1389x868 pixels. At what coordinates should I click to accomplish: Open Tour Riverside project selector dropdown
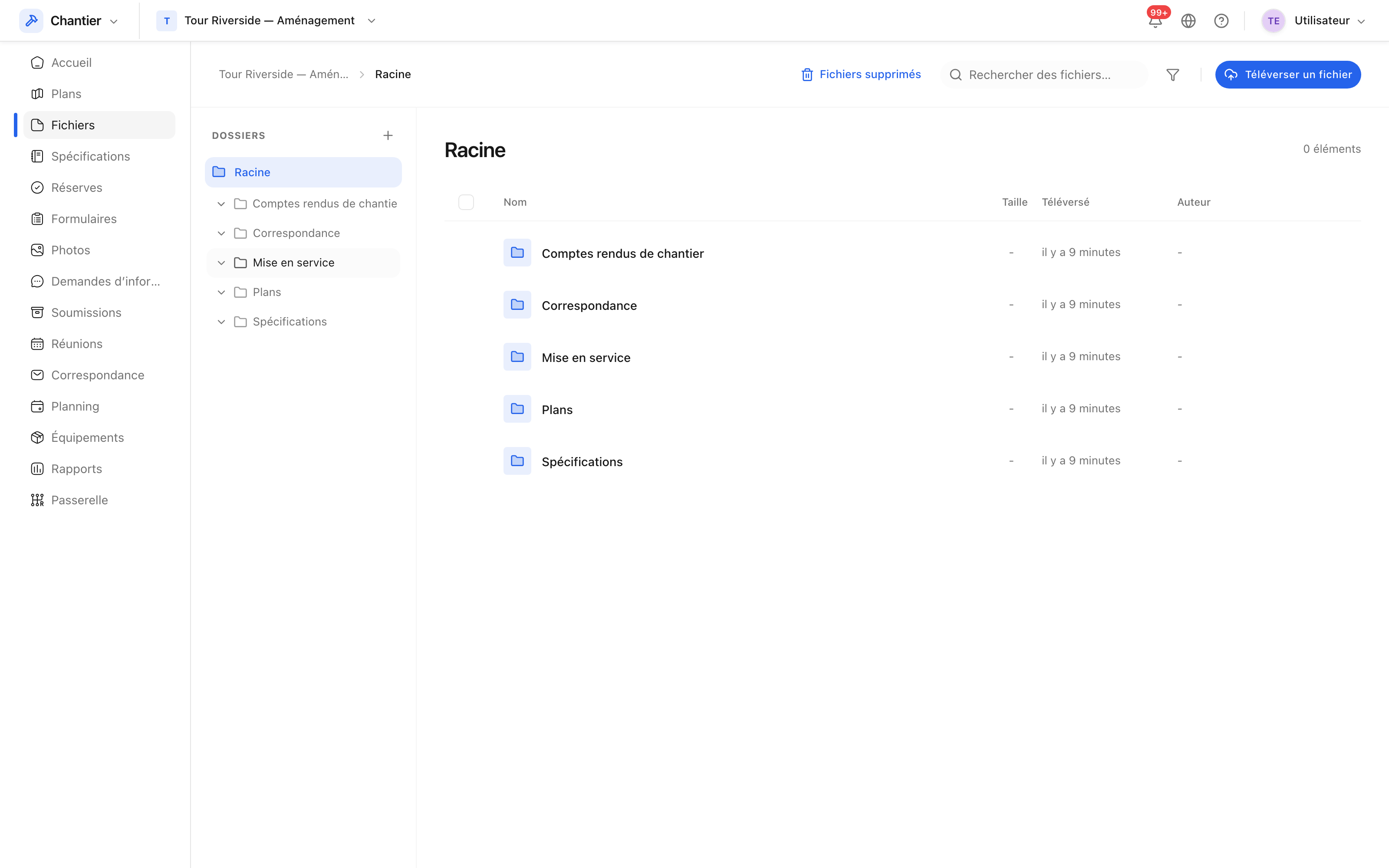point(267,21)
